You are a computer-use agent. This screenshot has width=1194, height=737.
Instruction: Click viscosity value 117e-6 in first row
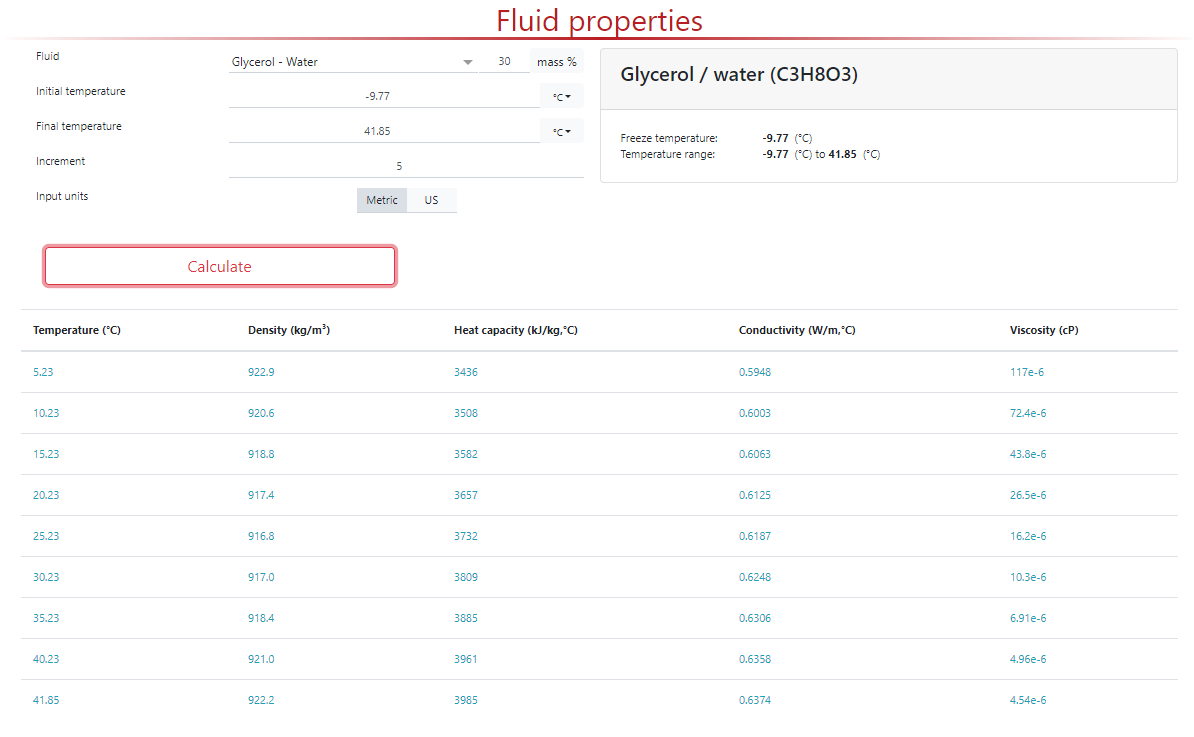click(1026, 372)
